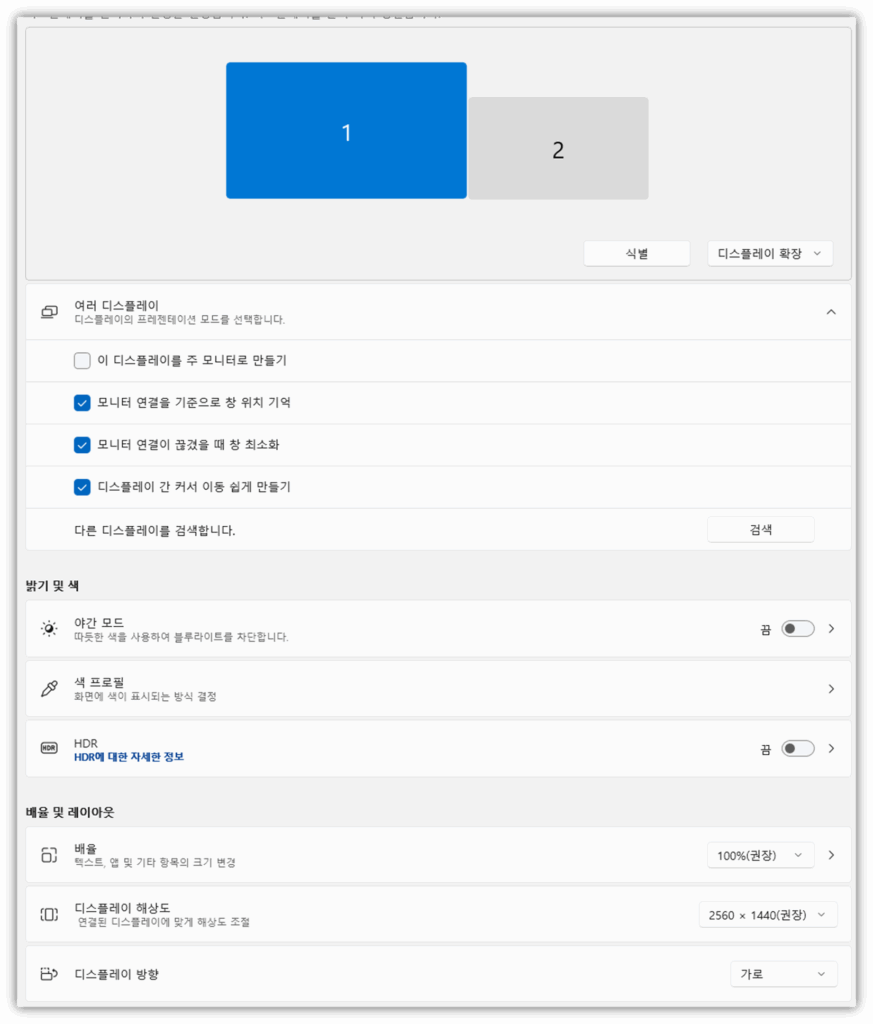
Task: Click the HDR badge icon
Action: tap(48, 747)
